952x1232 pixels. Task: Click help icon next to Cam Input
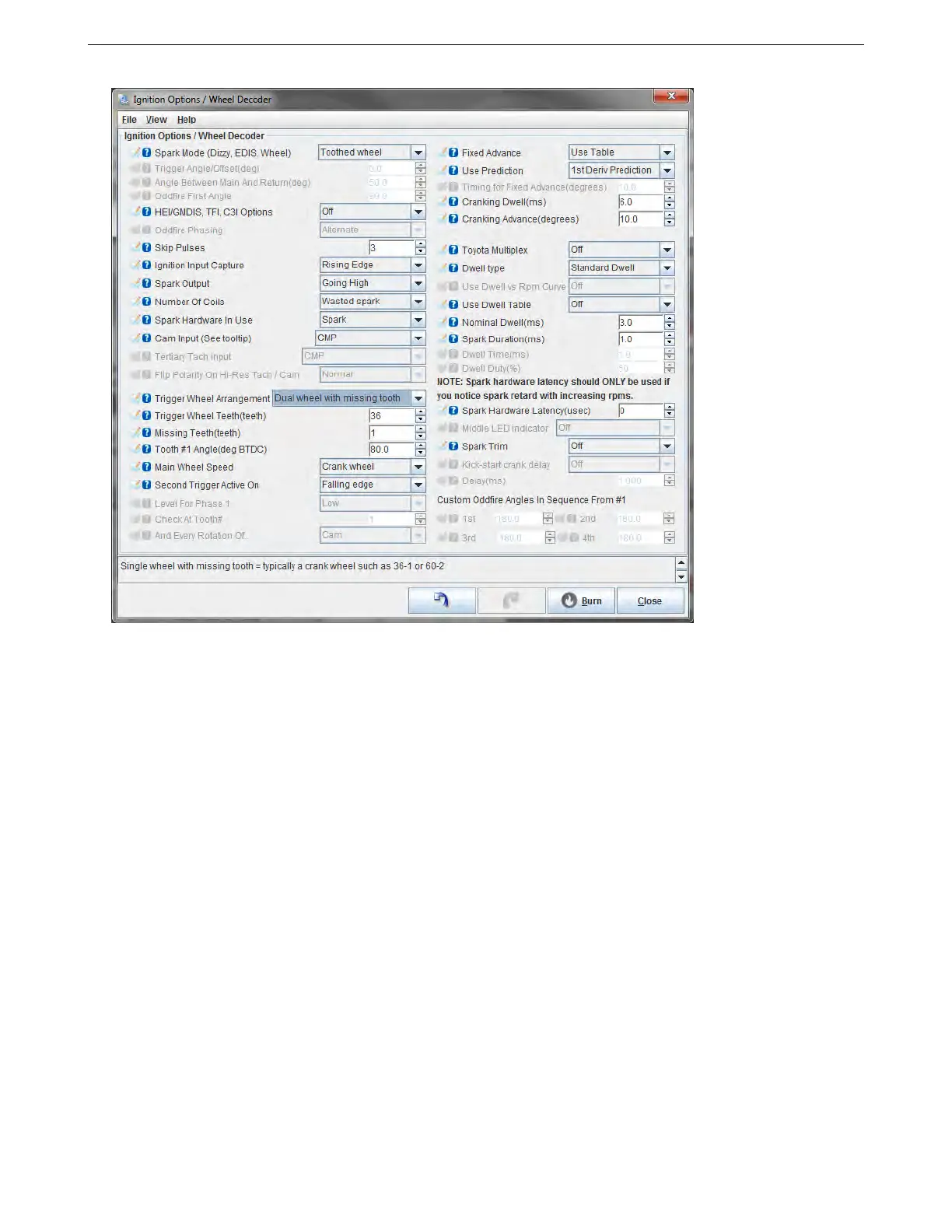point(146,338)
